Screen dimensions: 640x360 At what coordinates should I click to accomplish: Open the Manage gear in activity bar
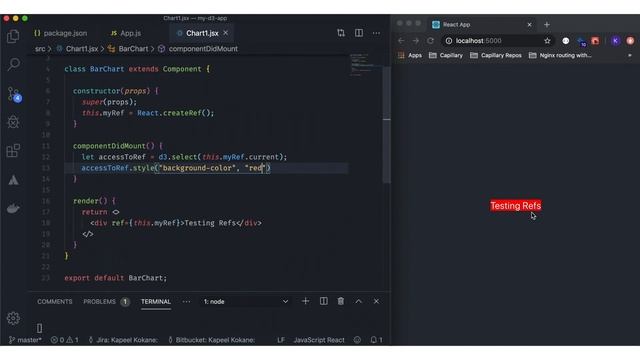13,318
